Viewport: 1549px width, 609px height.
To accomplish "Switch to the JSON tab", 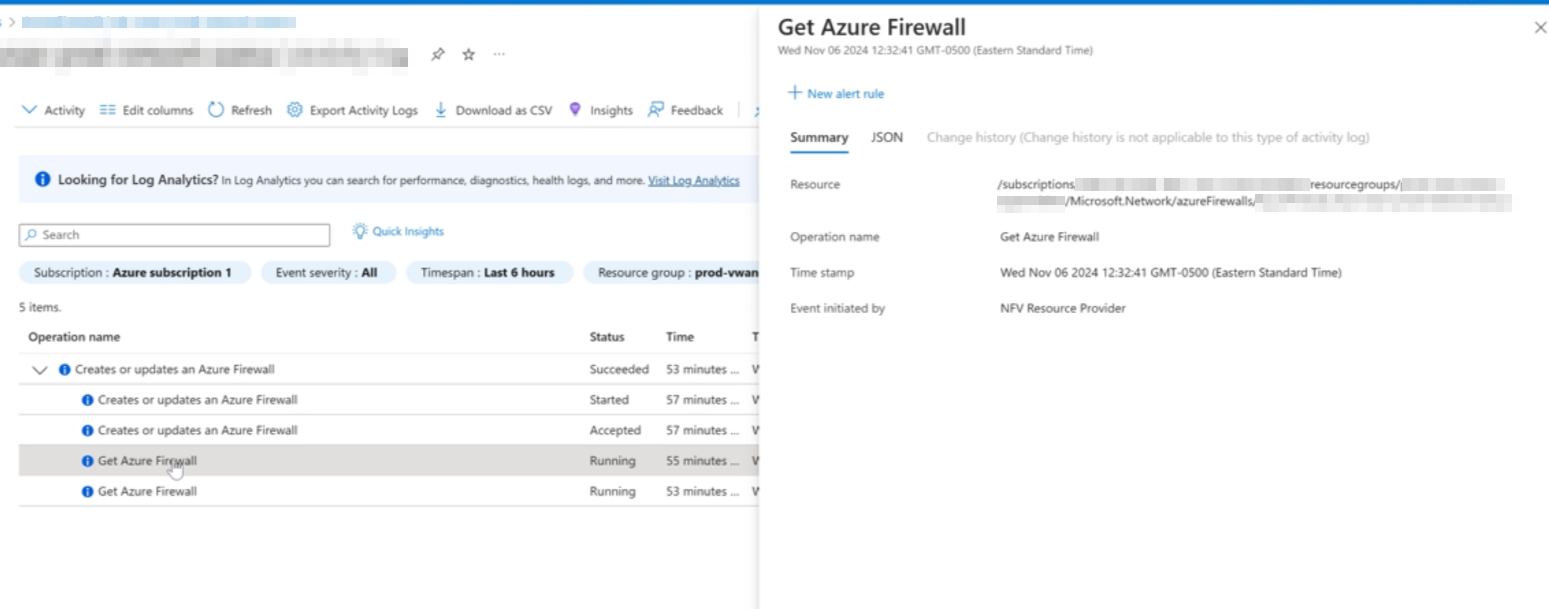I will tap(887, 138).
